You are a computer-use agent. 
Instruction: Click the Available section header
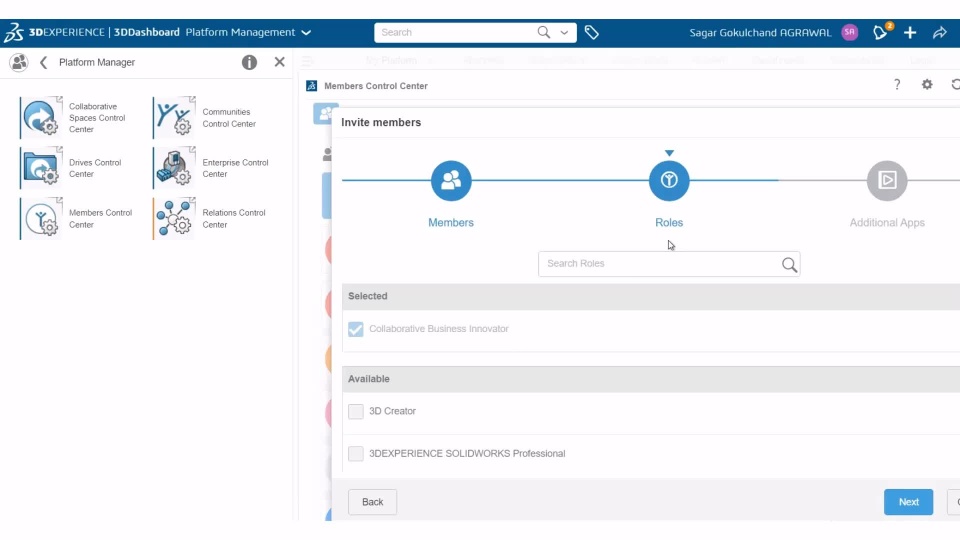point(651,379)
